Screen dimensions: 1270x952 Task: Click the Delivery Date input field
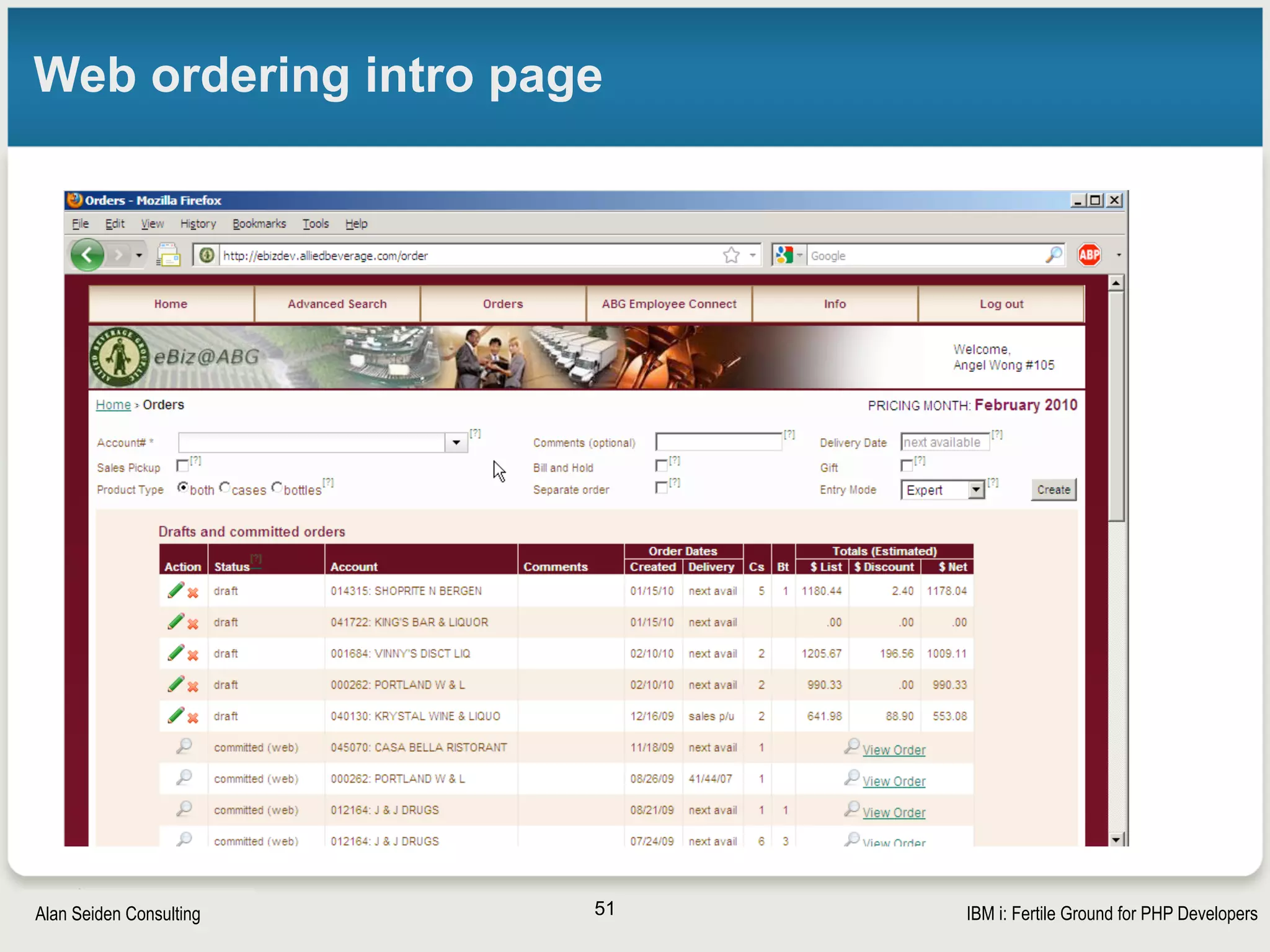pos(945,442)
